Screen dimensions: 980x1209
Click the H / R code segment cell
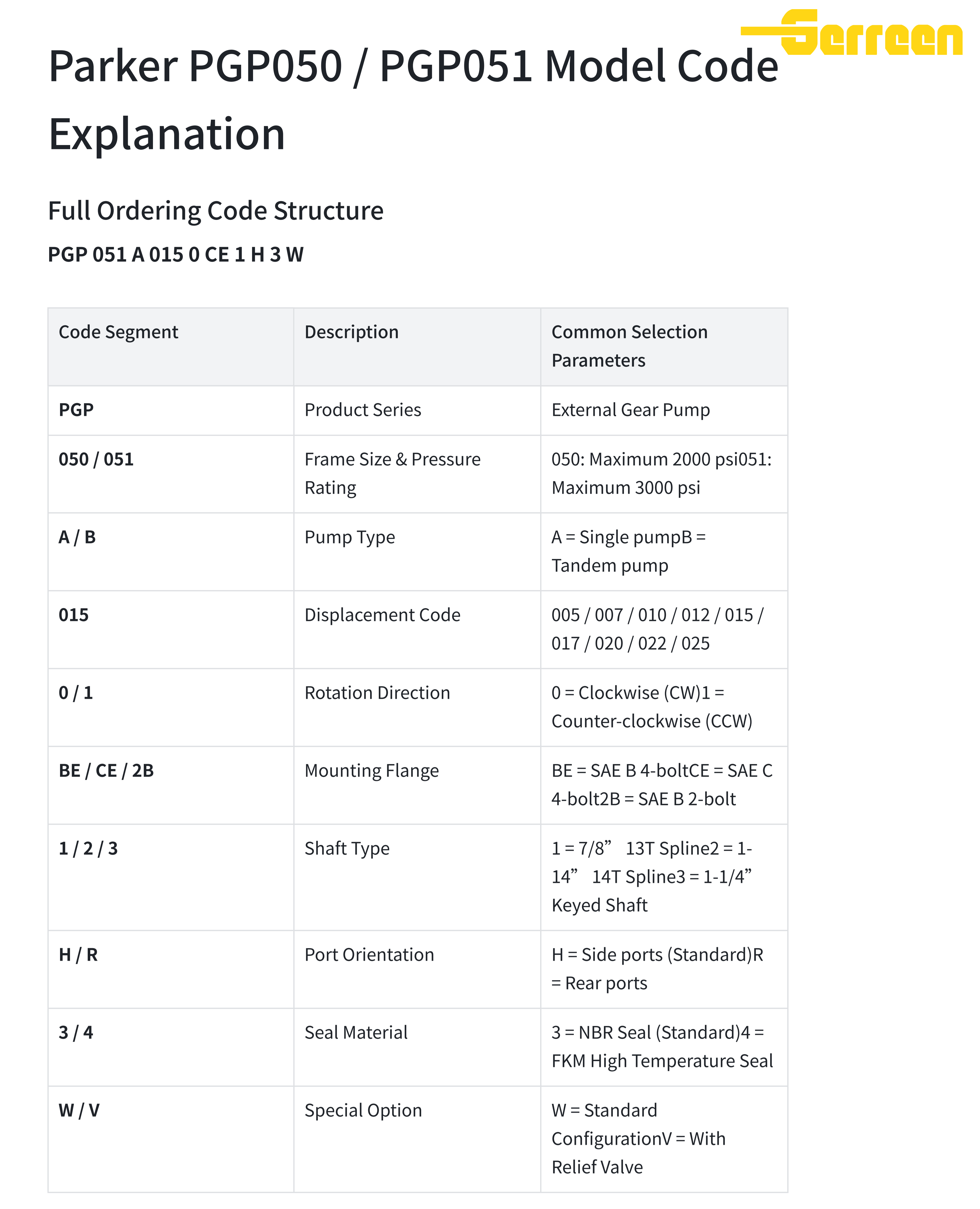click(x=78, y=954)
